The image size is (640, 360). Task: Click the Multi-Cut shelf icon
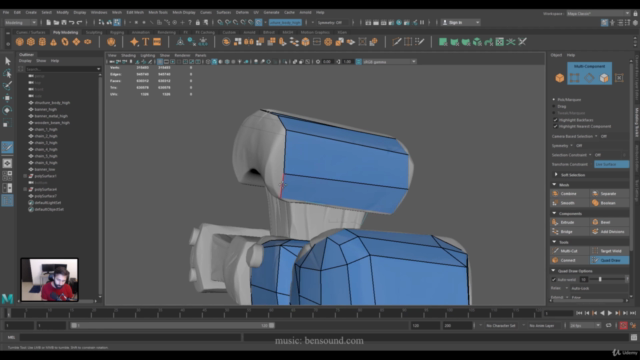pos(396,42)
